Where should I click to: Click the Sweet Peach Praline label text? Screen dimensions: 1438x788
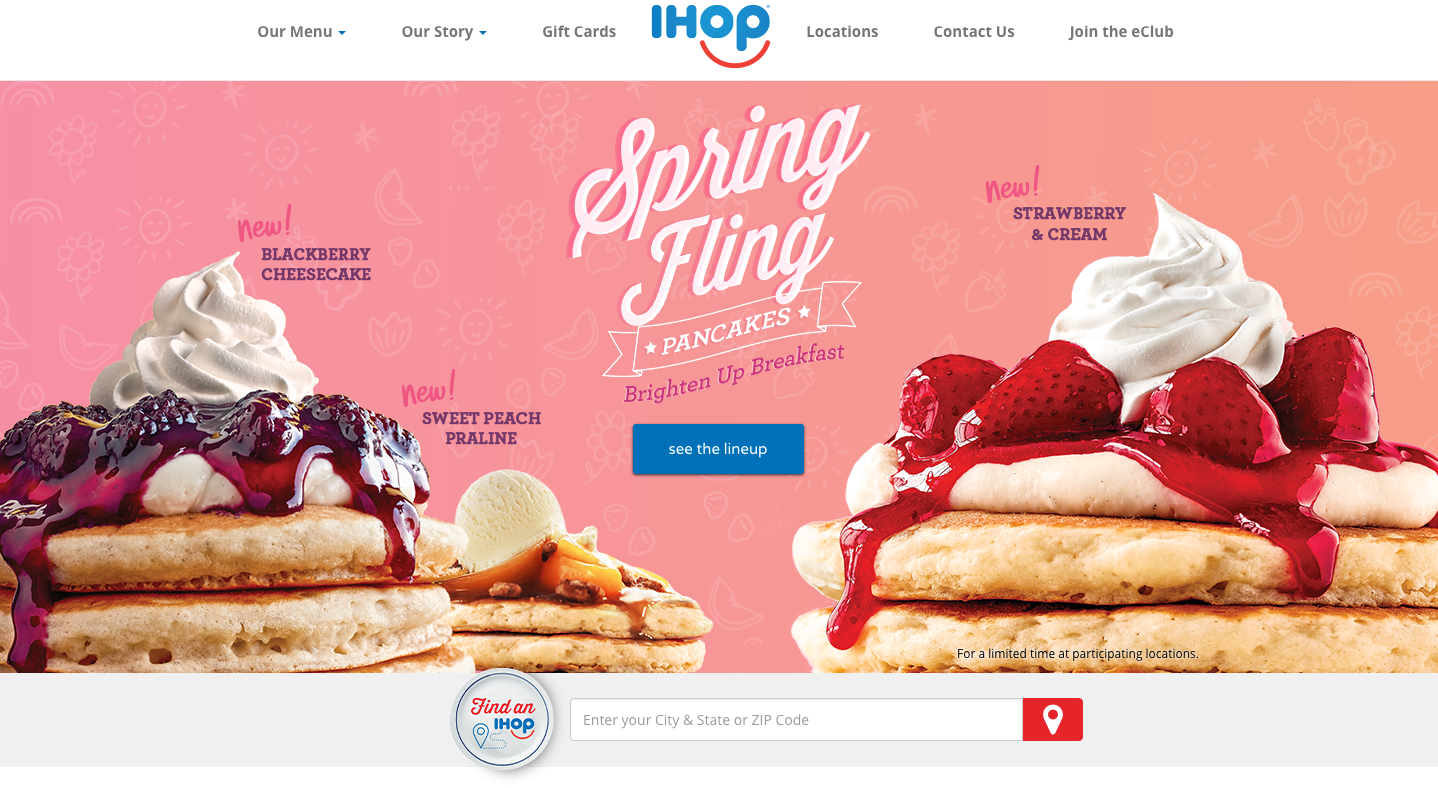(x=481, y=428)
